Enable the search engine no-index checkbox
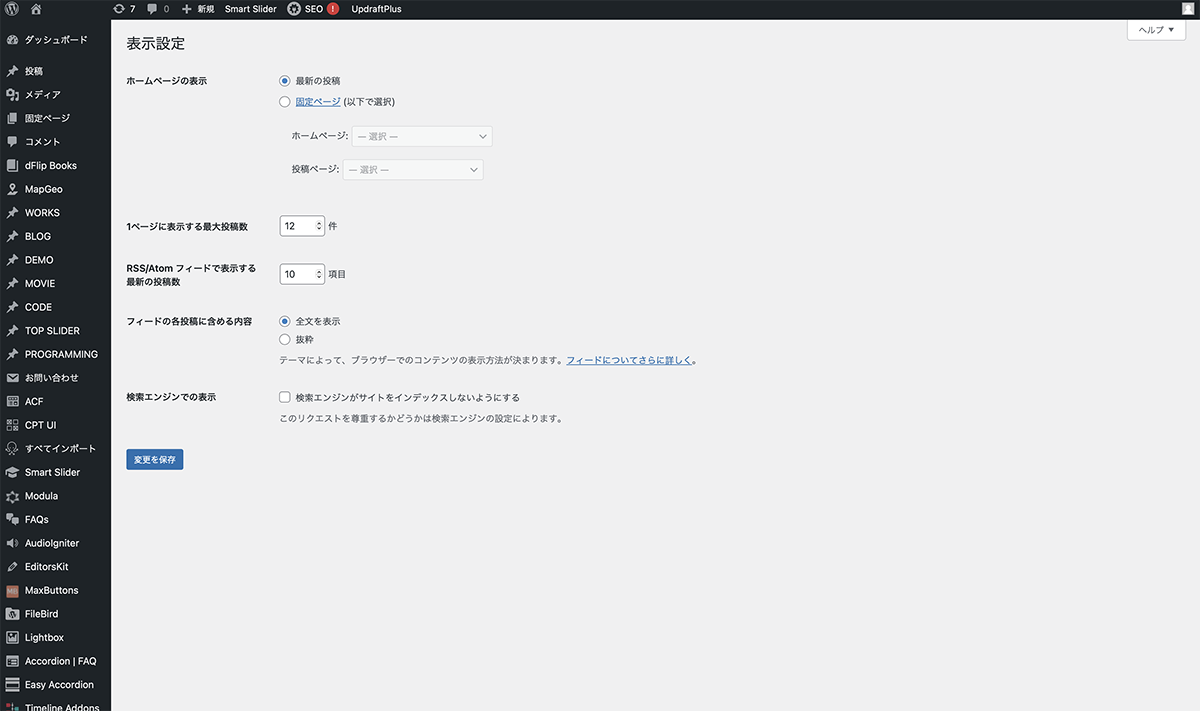The image size is (1200, 711). [x=285, y=397]
